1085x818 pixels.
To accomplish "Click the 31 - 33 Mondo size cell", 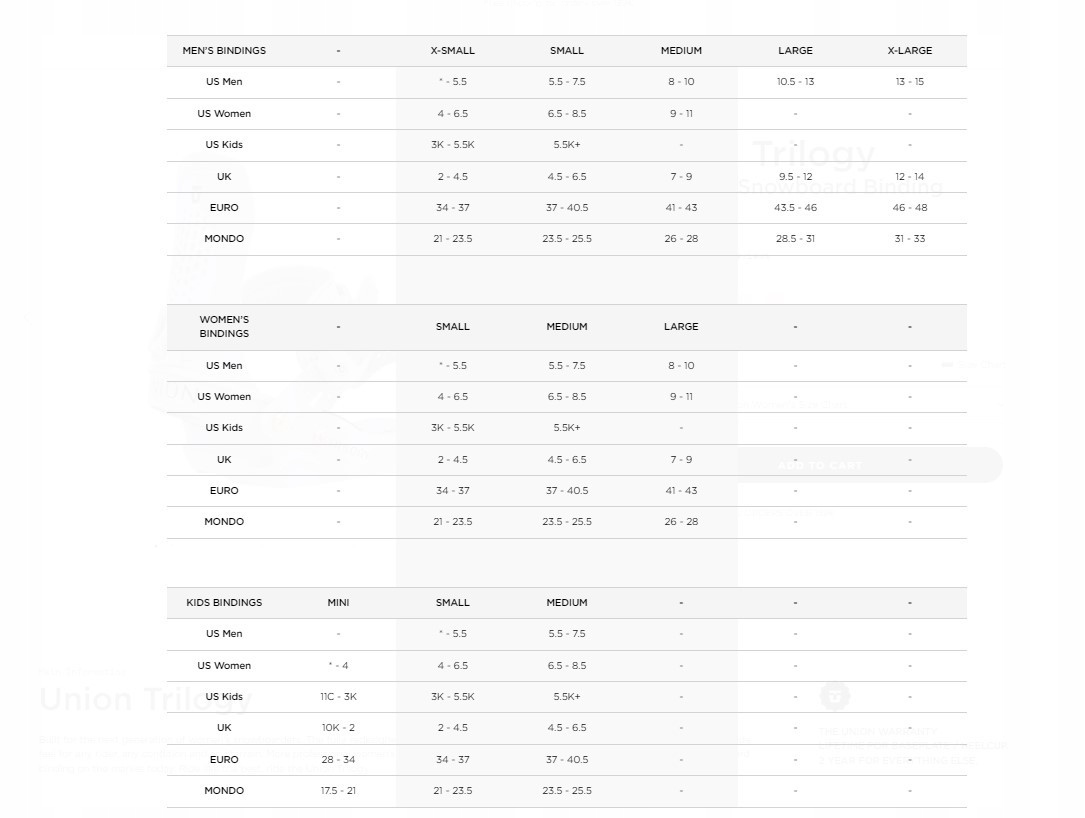I will [x=909, y=239].
